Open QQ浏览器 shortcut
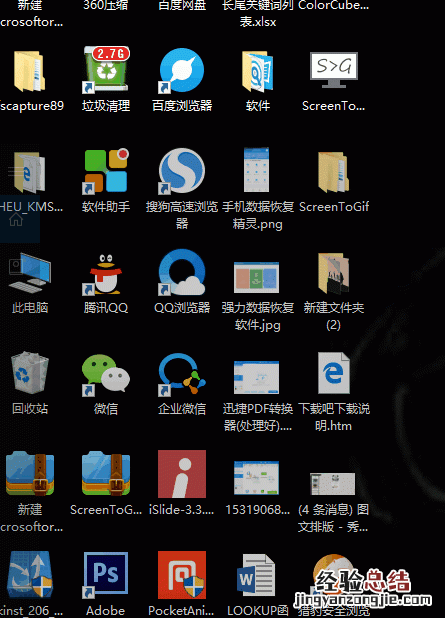The image size is (445, 618). (x=182, y=272)
